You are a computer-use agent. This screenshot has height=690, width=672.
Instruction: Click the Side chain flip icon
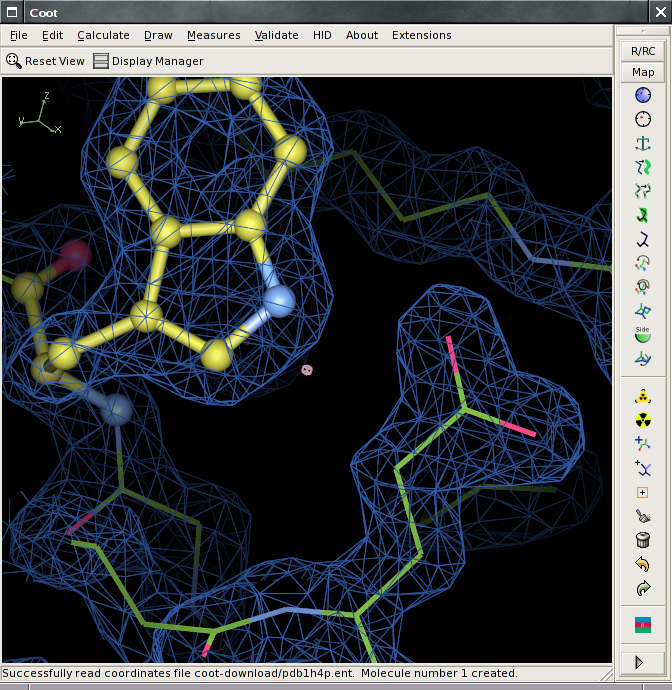pos(643,335)
